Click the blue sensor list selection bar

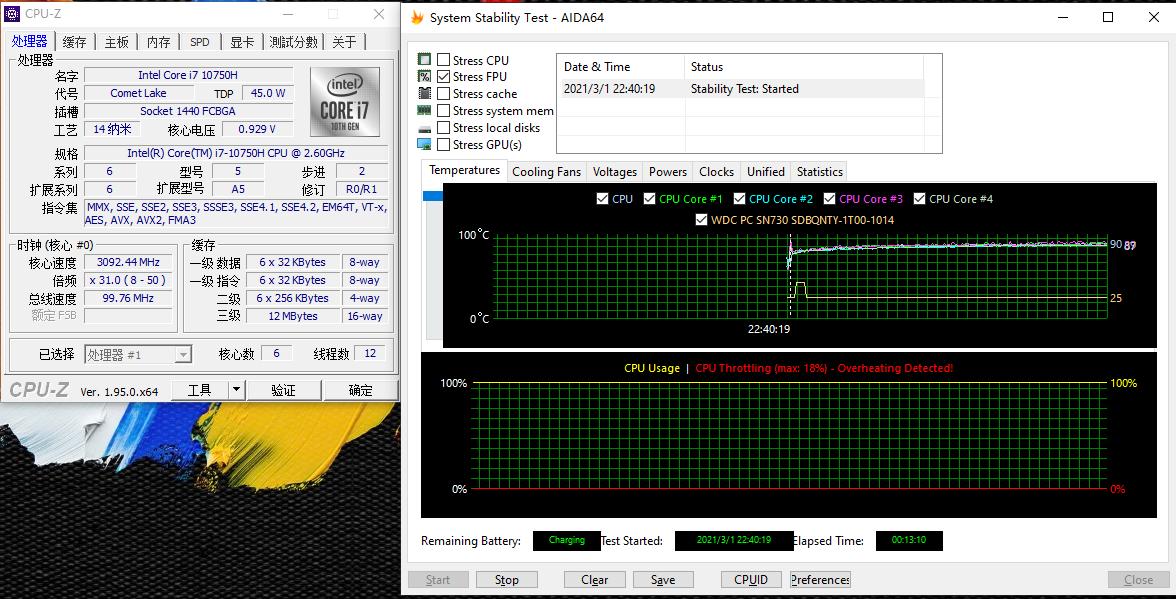click(433, 196)
